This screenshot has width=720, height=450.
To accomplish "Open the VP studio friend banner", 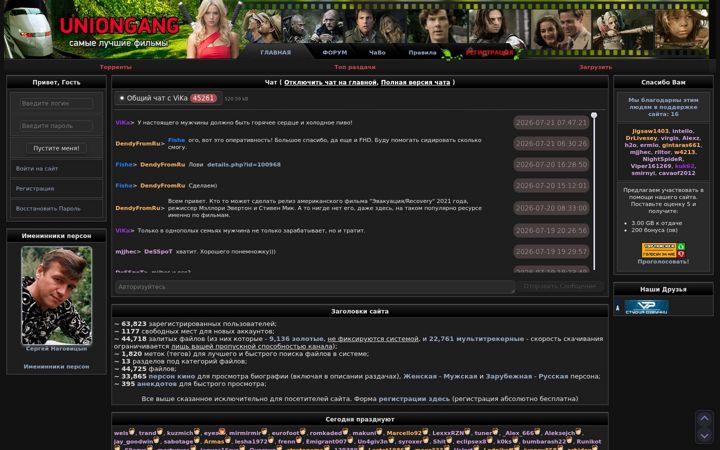I will (x=646, y=307).
